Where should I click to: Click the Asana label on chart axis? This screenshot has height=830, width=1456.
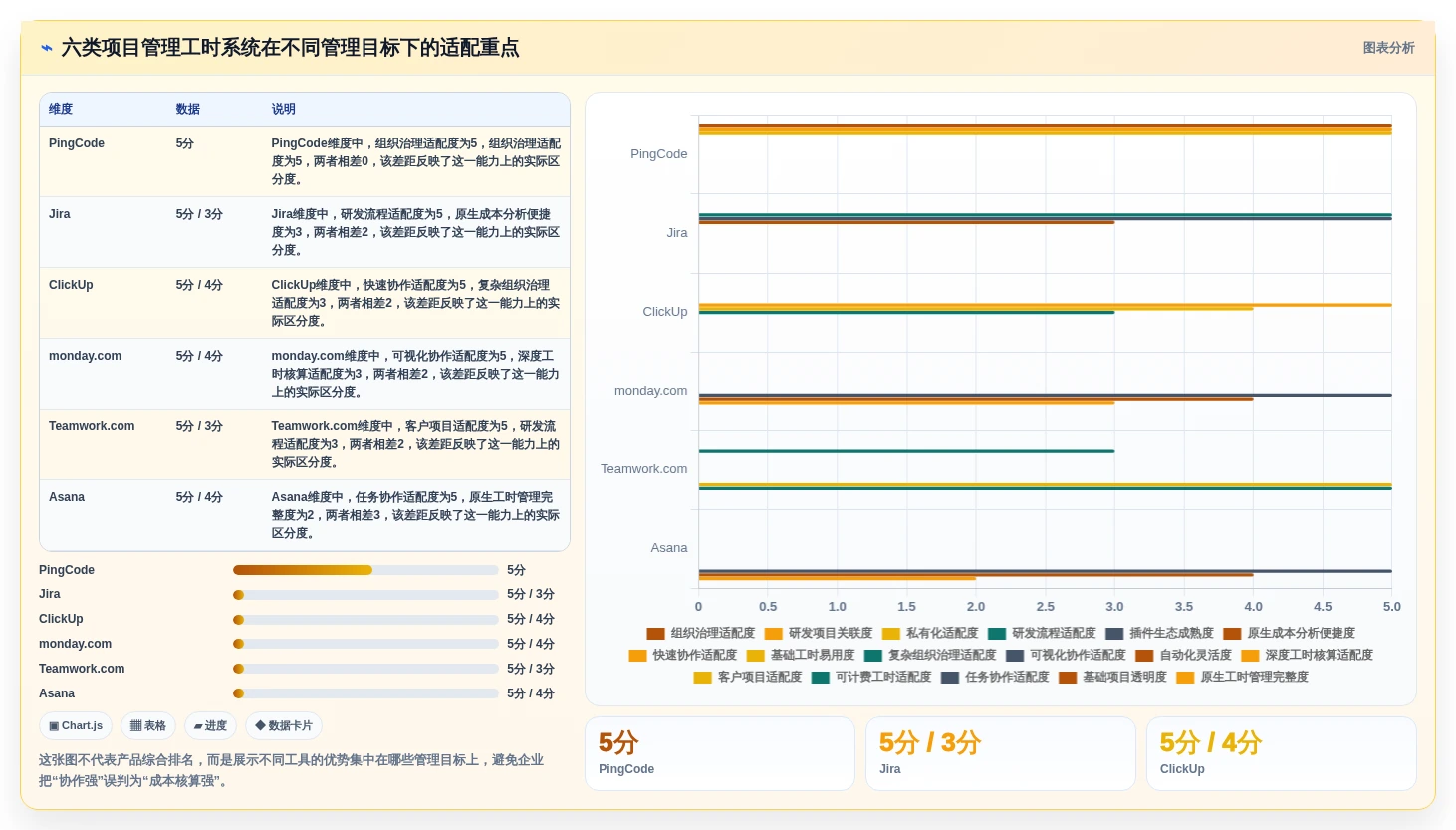669,548
